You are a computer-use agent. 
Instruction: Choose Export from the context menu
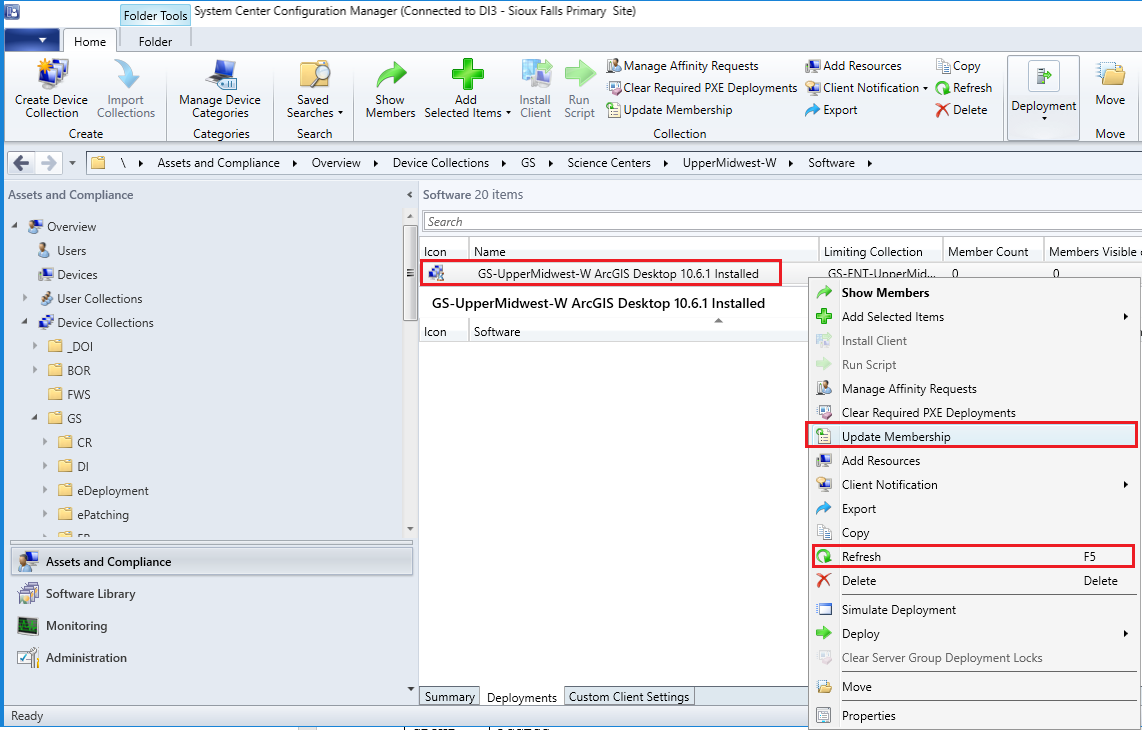click(x=974, y=509)
